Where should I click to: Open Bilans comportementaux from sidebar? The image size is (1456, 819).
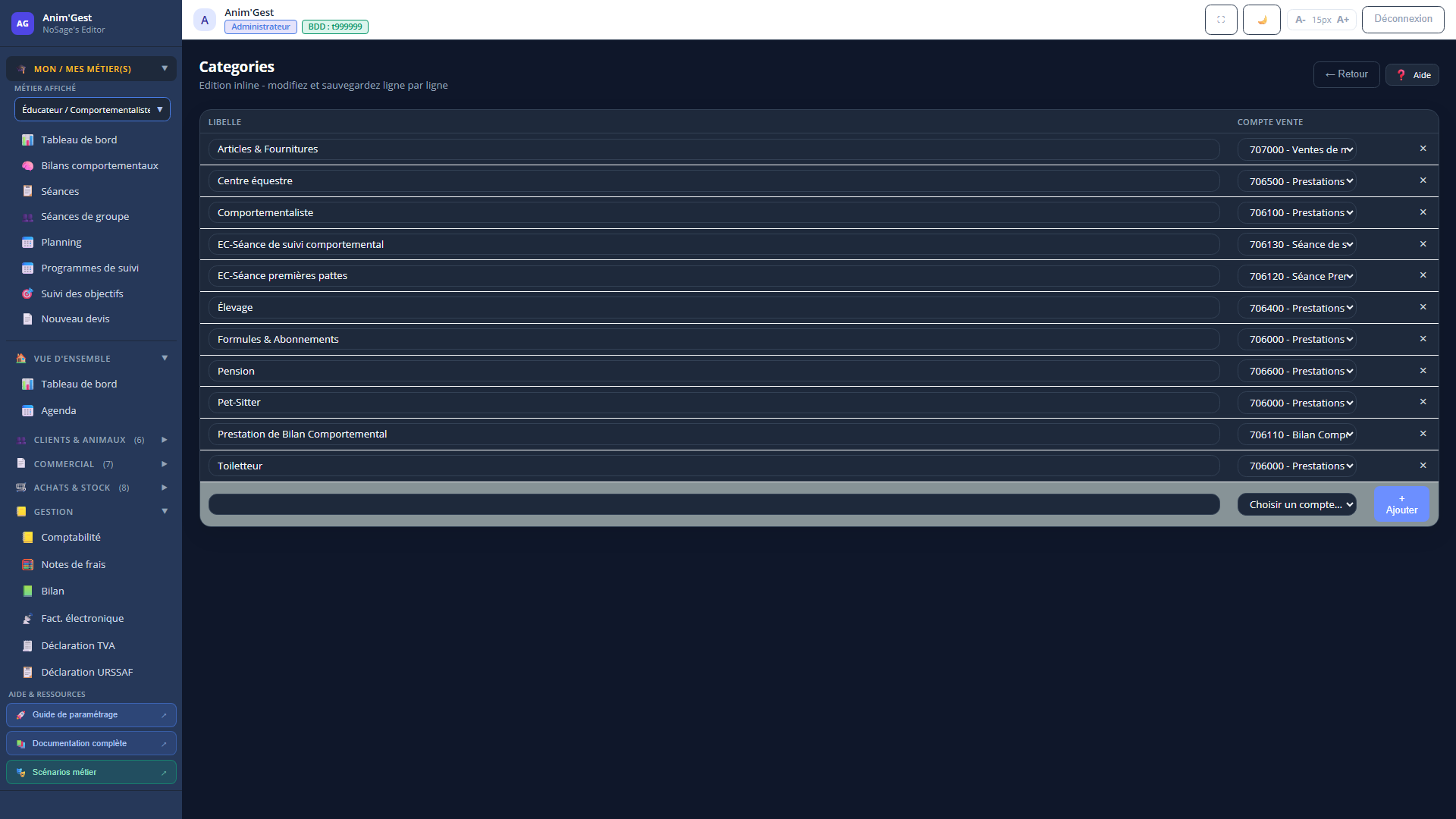(x=91, y=165)
